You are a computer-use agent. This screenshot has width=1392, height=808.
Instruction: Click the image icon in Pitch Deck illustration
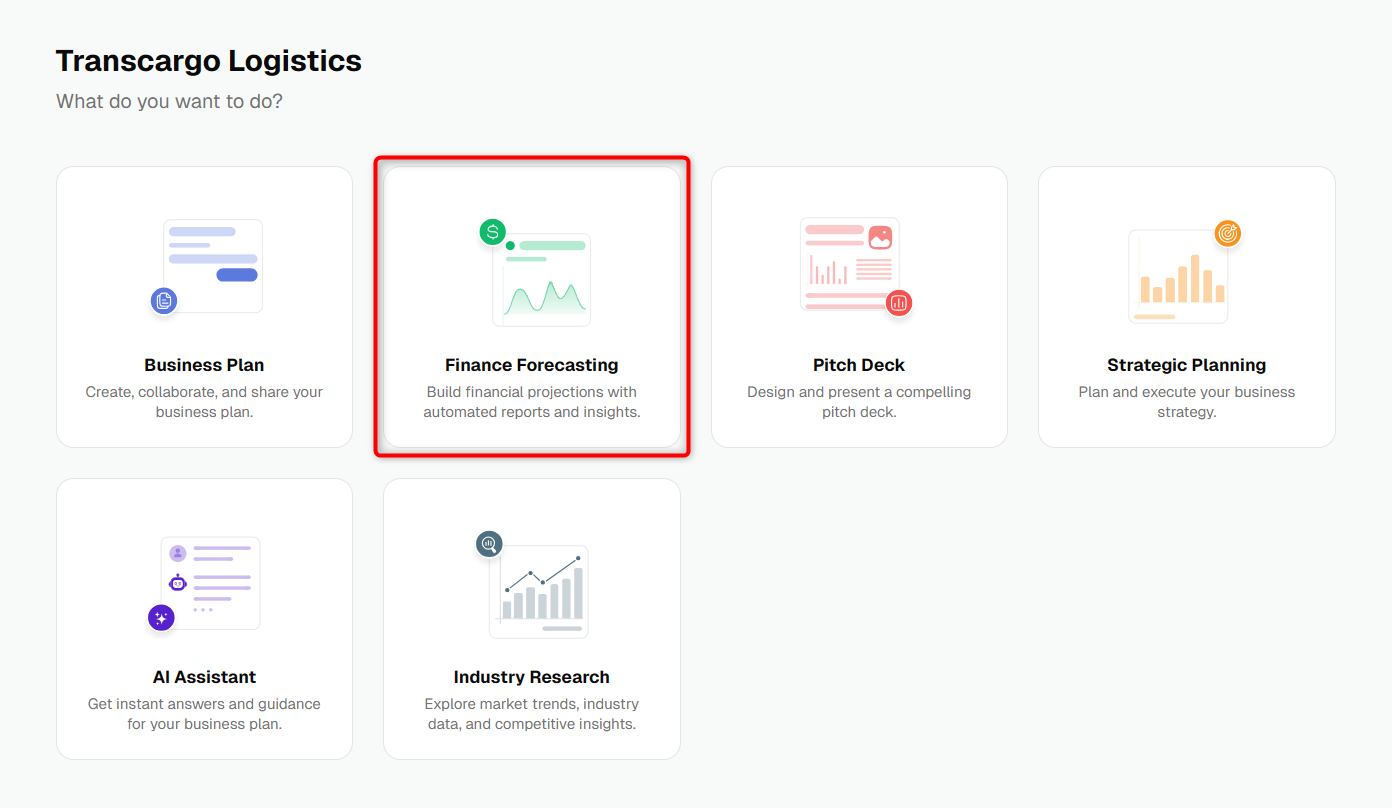880,237
